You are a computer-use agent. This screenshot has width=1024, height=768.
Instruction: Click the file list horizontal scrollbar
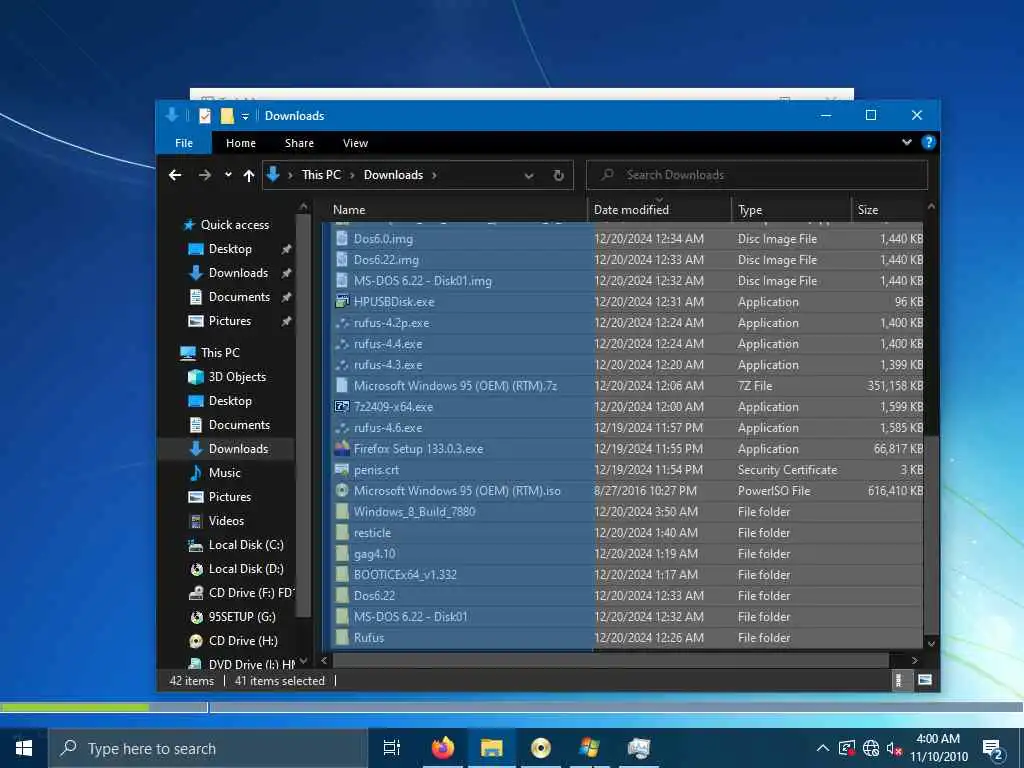tap(611, 660)
